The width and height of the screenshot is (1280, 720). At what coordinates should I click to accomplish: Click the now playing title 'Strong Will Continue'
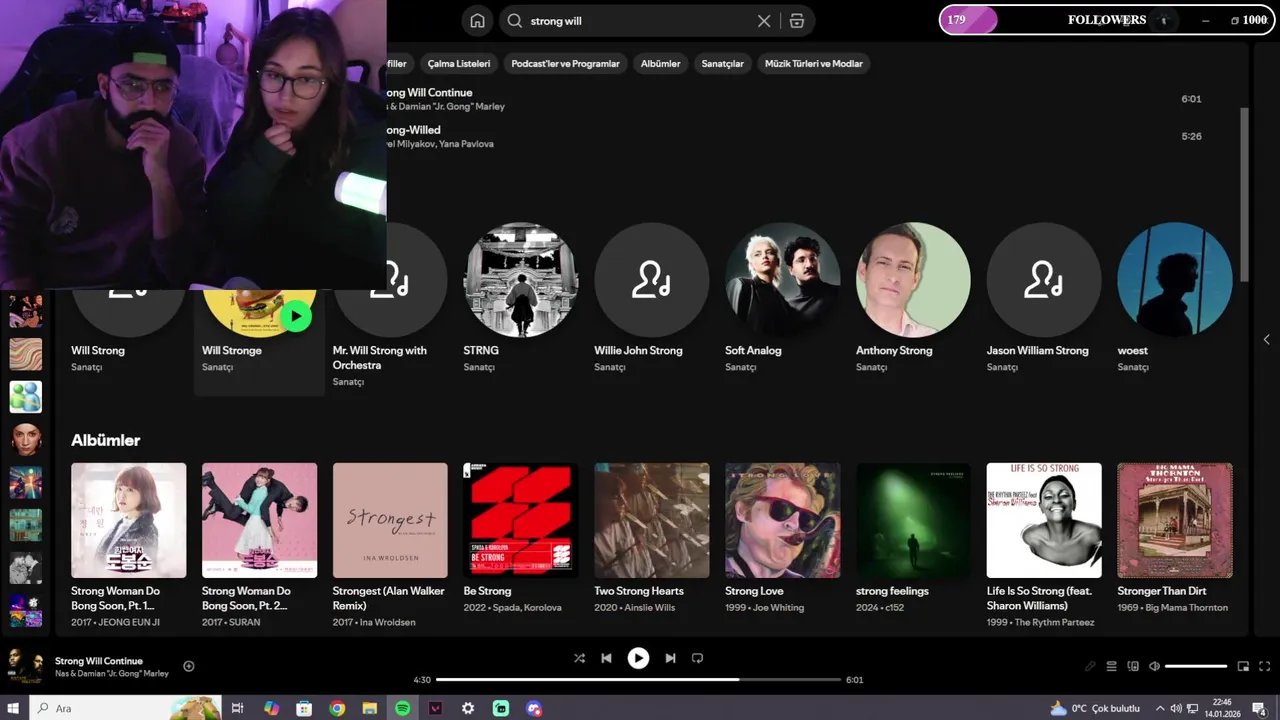point(99,661)
